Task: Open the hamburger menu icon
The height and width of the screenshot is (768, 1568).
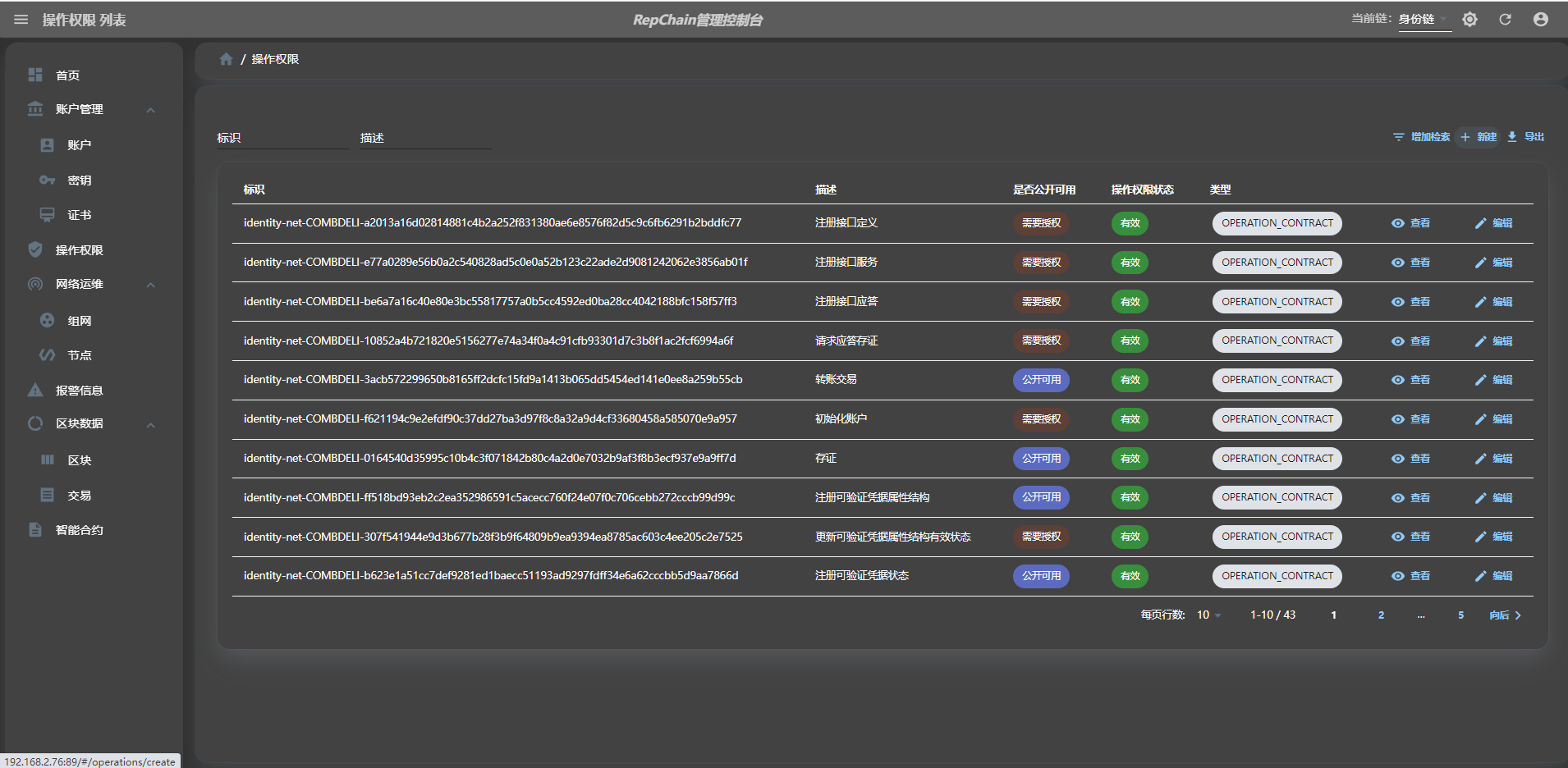Action: click(x=21, y=20)
